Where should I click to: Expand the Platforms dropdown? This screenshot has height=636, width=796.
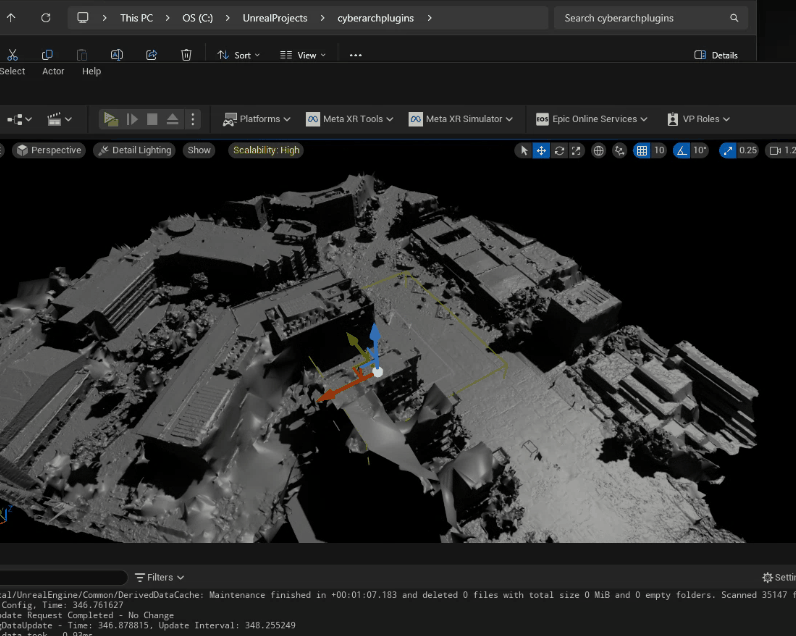tap(257, 119)
